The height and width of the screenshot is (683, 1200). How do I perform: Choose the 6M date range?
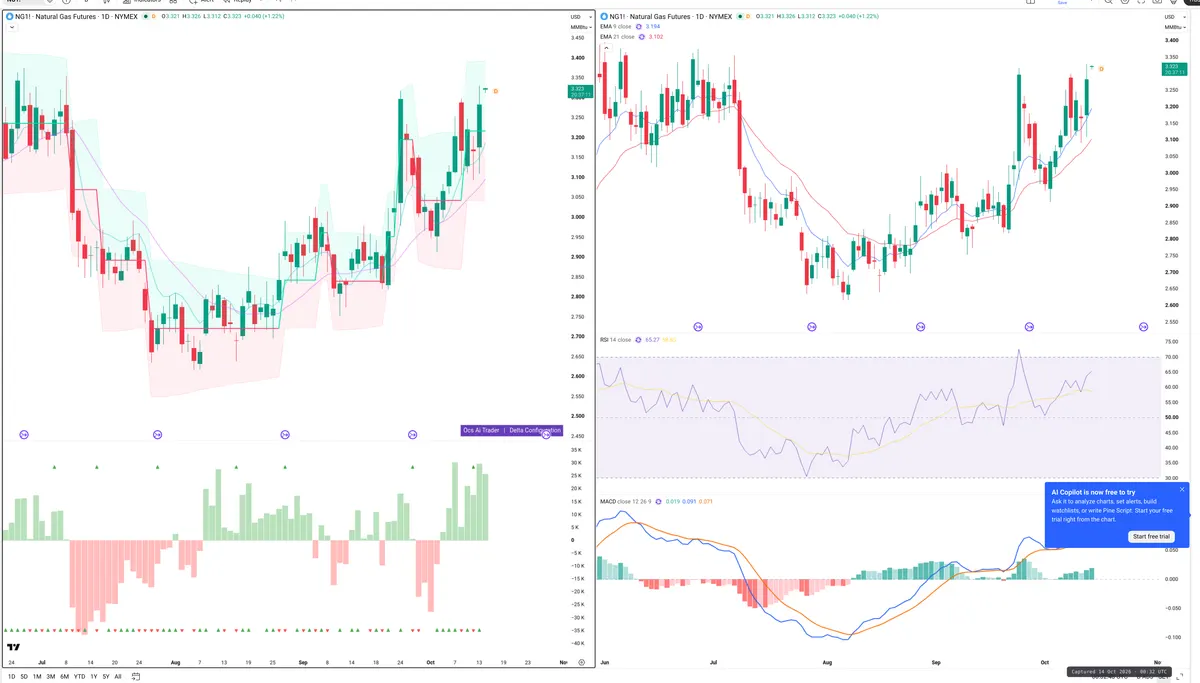[x=64, y=677]
